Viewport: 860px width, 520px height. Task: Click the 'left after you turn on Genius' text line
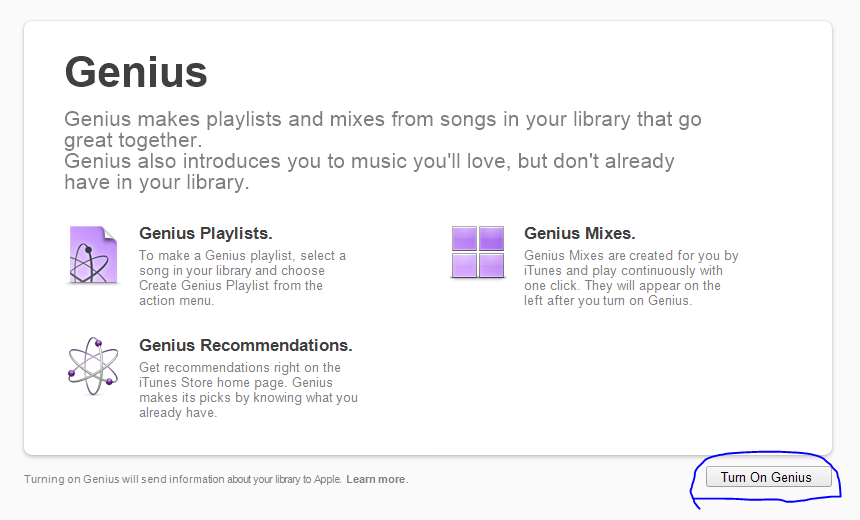608,301
